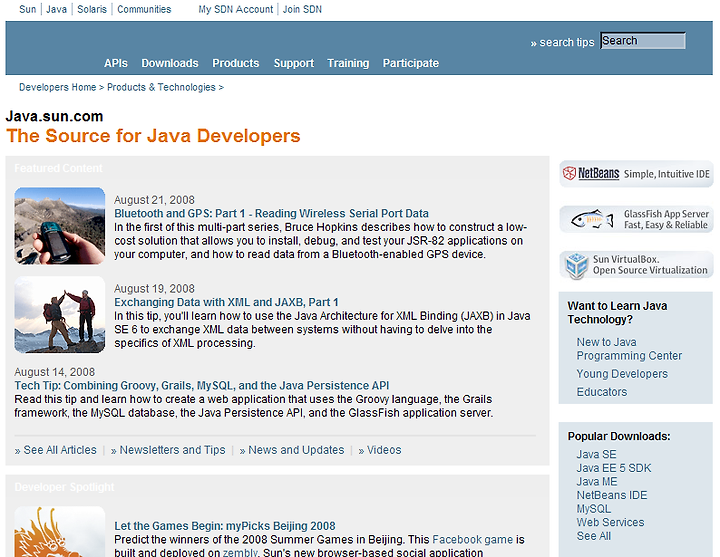This screenshot has width=720, height=557.
Task: Click the August 14, 2008 date text
Action: 55,372
